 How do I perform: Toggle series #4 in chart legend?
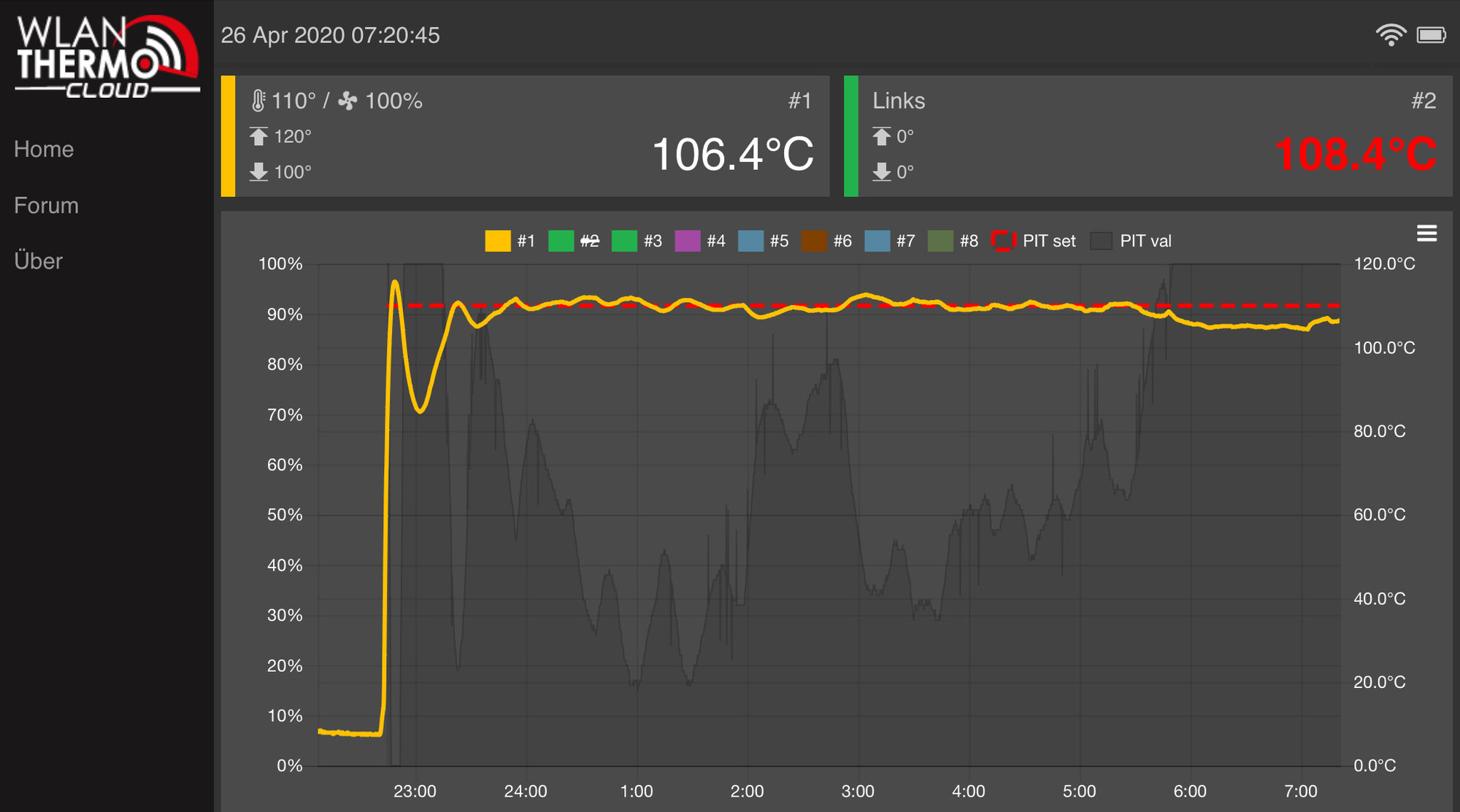700,241
